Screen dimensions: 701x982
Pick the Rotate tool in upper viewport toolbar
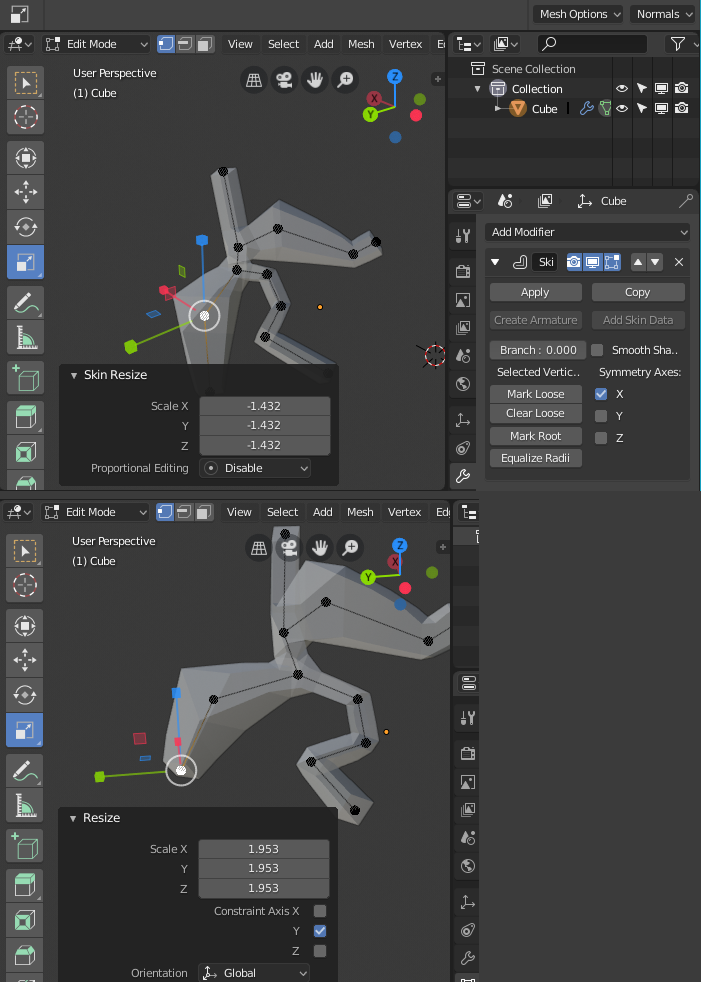(x=26, y=227)
